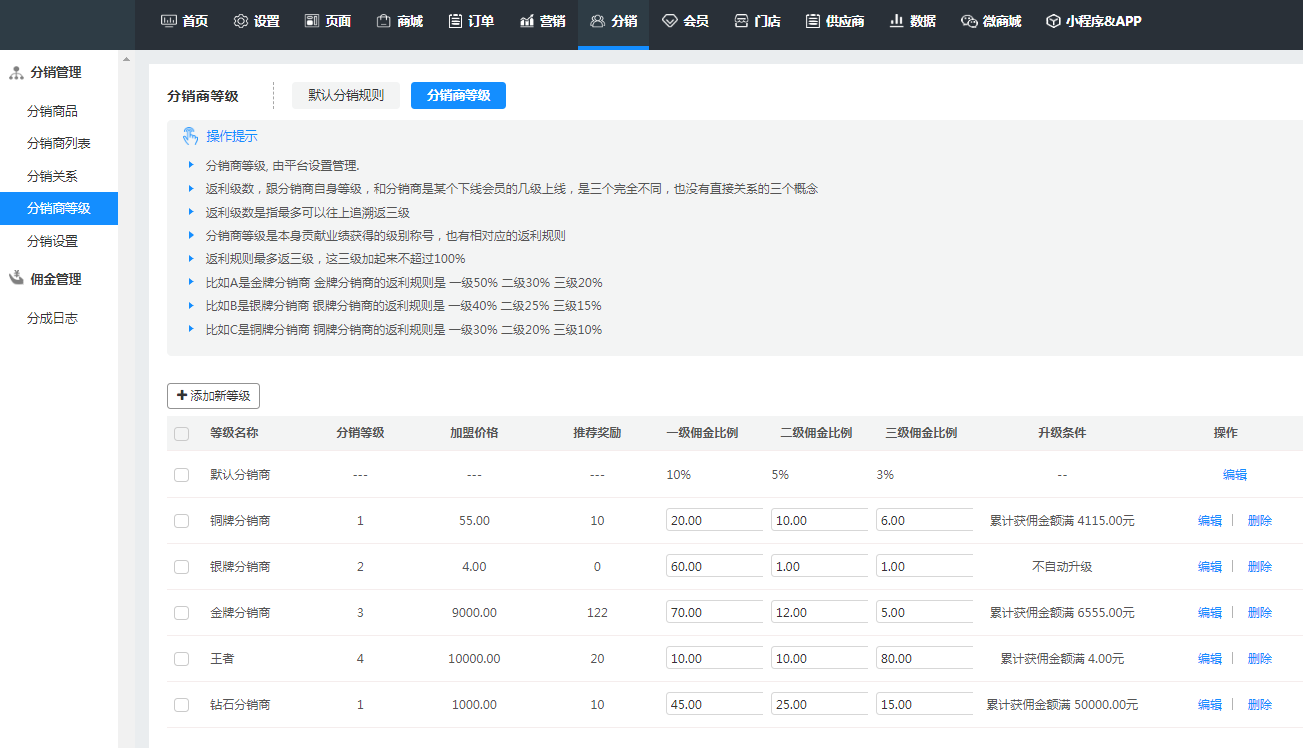1303x748 pixels.
Task: Switch to the 默认分销规则 tab
Action: (346, 96)
